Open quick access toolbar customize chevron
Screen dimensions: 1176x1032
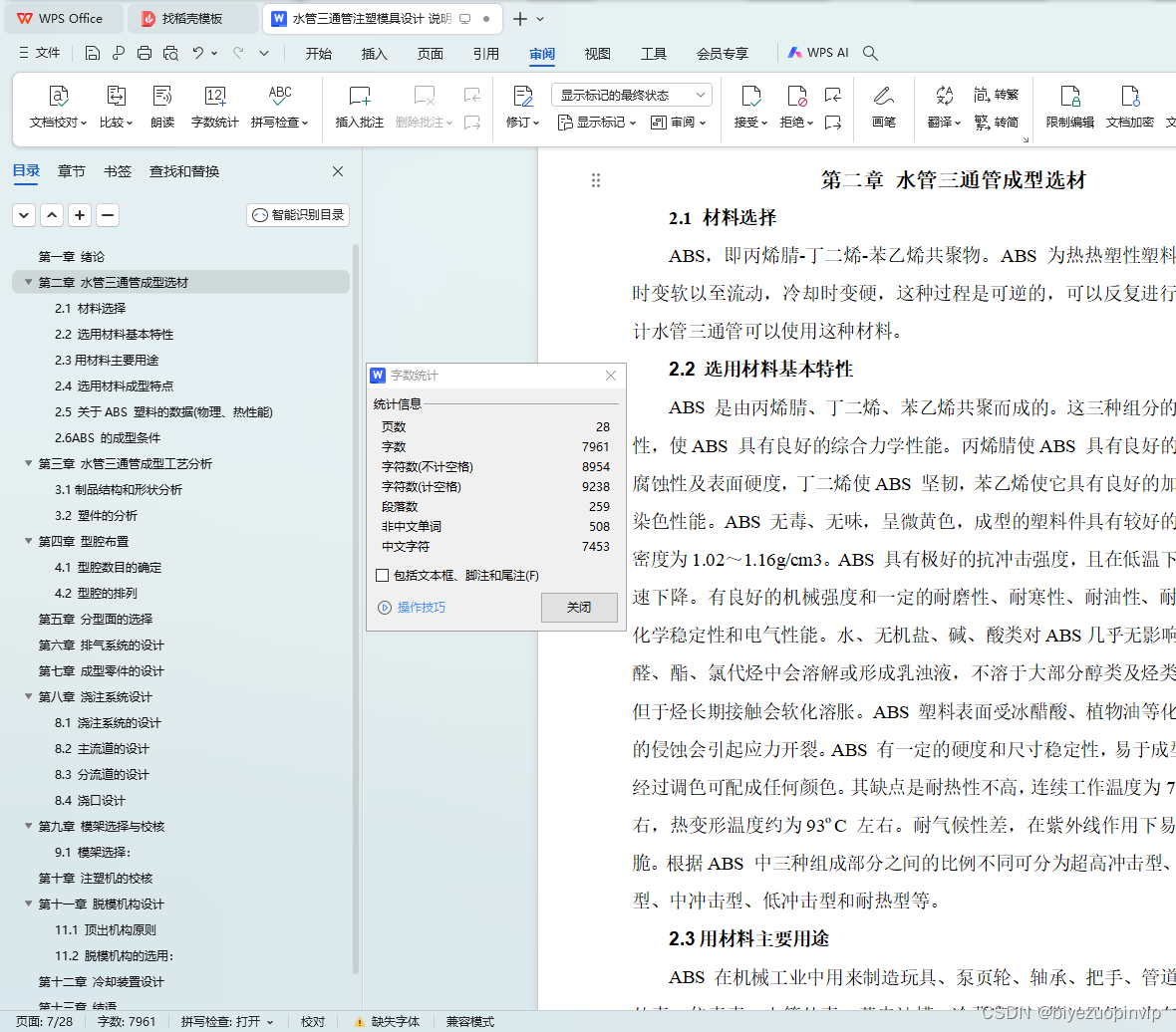264,53
